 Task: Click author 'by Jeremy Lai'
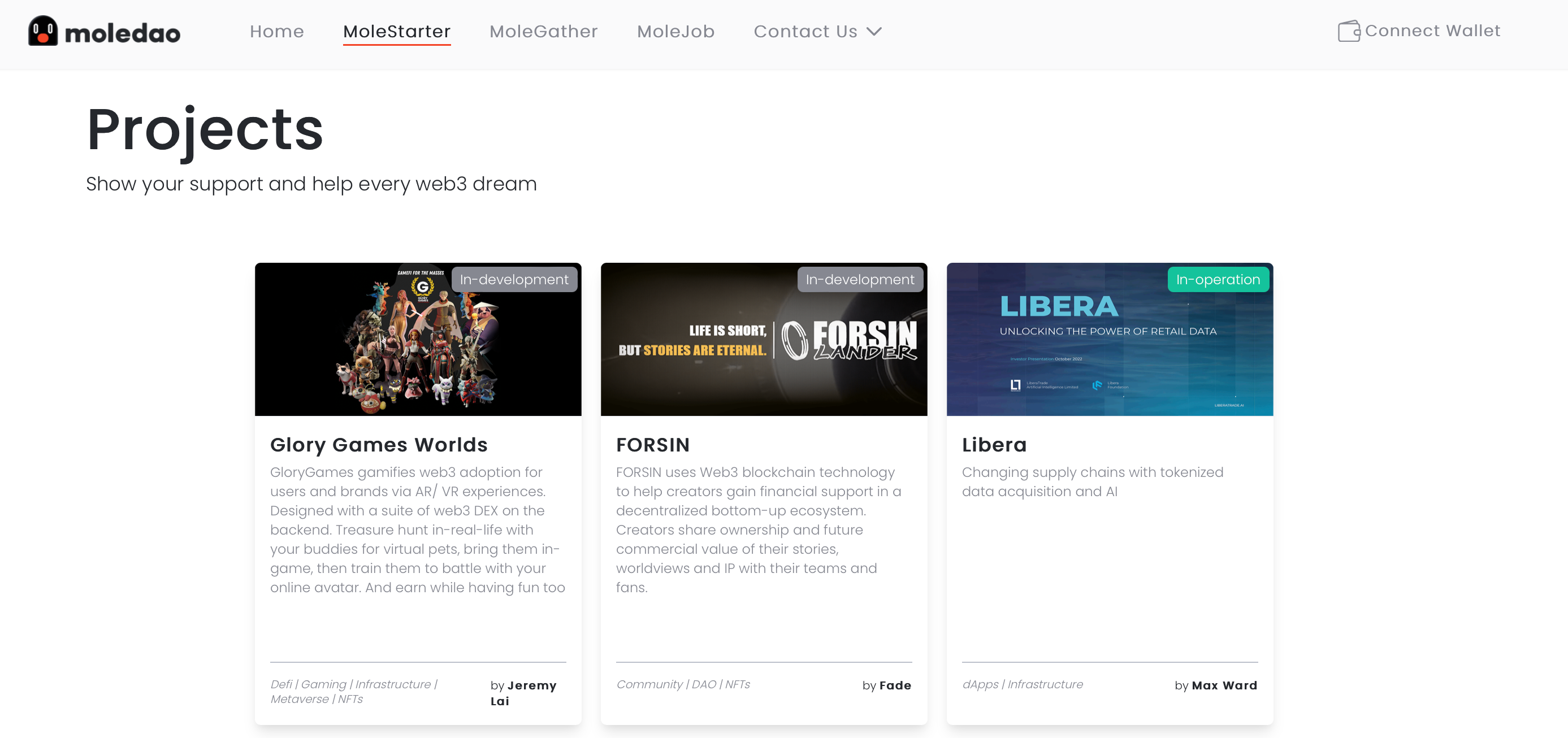pyautogui.click(x=523, y=693)
